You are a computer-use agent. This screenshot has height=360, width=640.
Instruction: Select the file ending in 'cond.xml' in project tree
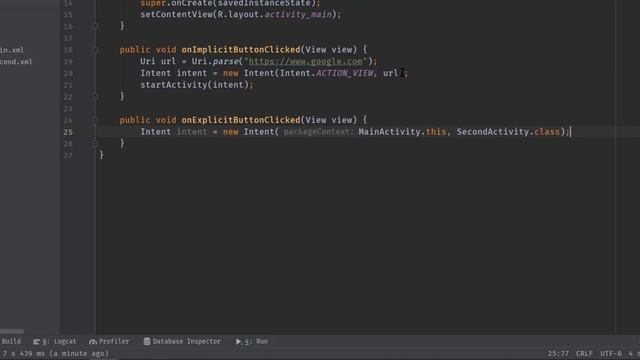tap(16, 62)
